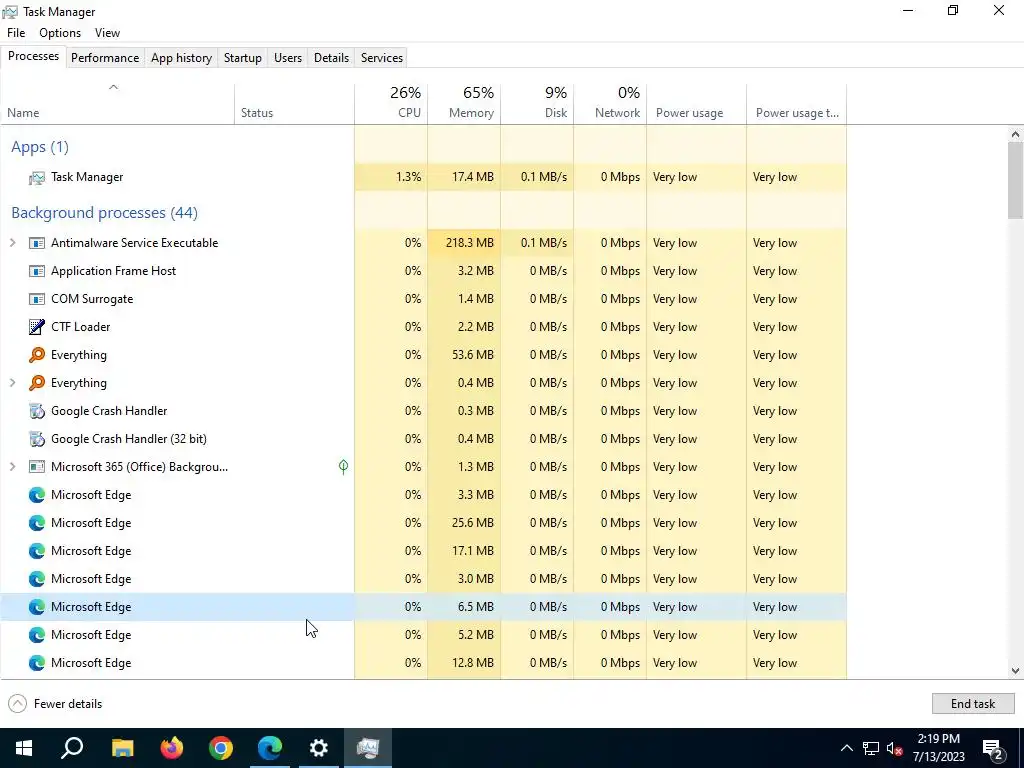
Task: Click the Edge icon on the 5.2 MB row
Action: tap(37, 635)
